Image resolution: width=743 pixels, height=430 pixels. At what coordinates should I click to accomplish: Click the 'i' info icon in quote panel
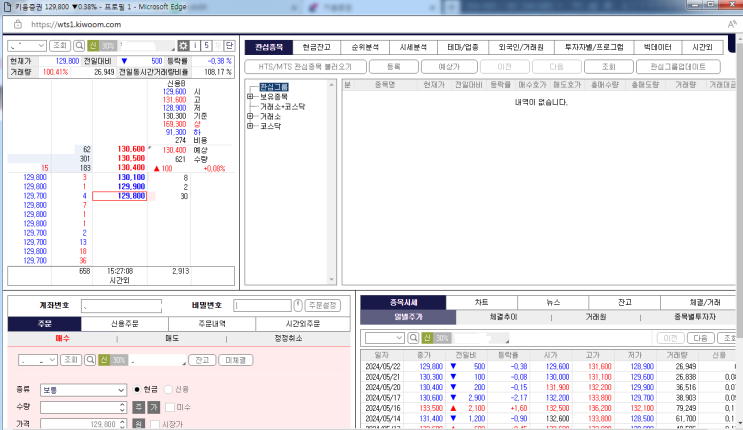[195, 46]
